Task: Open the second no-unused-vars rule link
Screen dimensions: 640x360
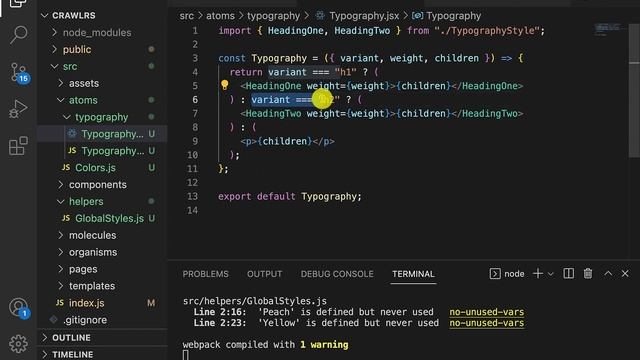Action: pos(487,323)
